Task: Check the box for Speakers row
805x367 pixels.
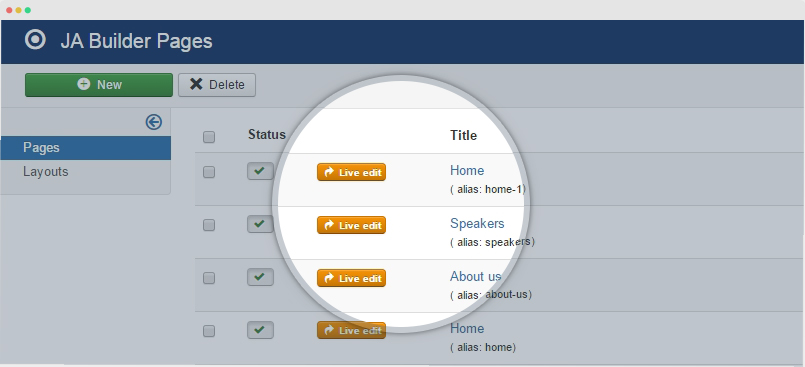Action: click(x=209, y=225)
